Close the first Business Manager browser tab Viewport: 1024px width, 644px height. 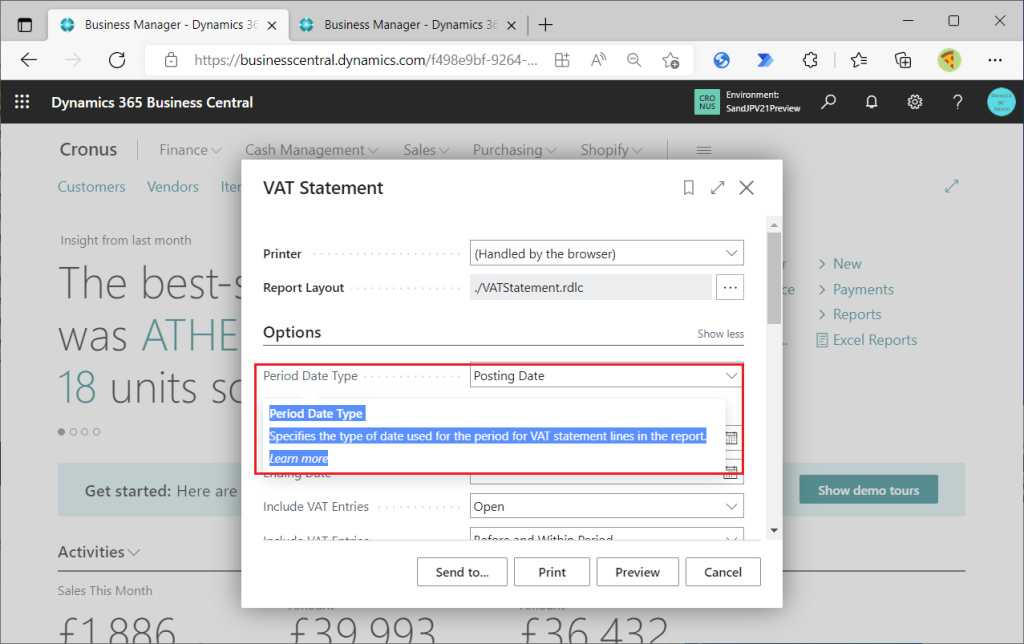pos(272,25)
